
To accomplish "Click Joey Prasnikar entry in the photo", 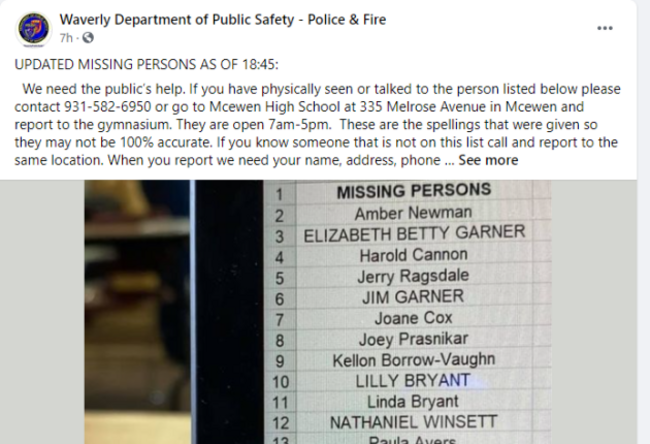I will coord(413,339).
